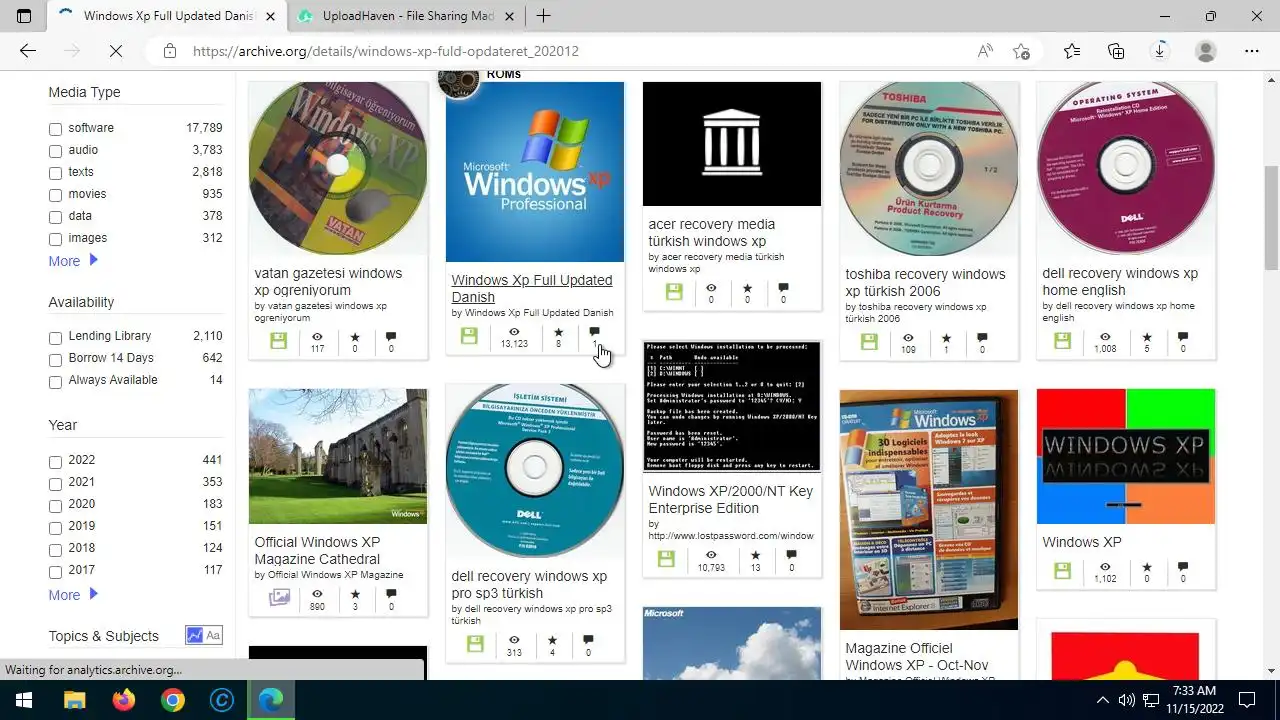1280x720 pixels.
Task: Click the volume speaker tray icon
Action: pyautogui.click(x=1126, y=700)
